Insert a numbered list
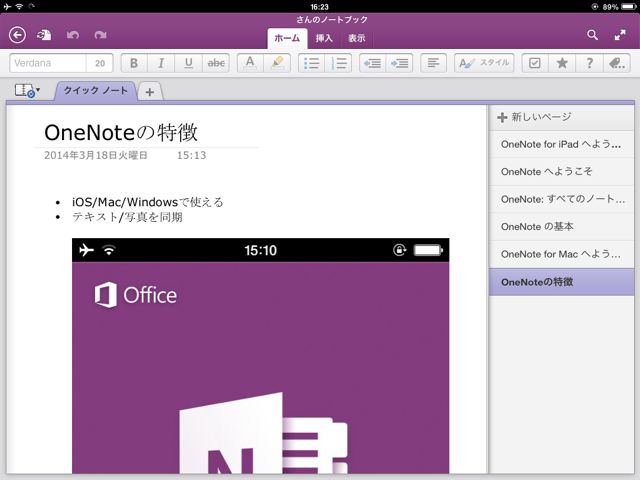 338,63
